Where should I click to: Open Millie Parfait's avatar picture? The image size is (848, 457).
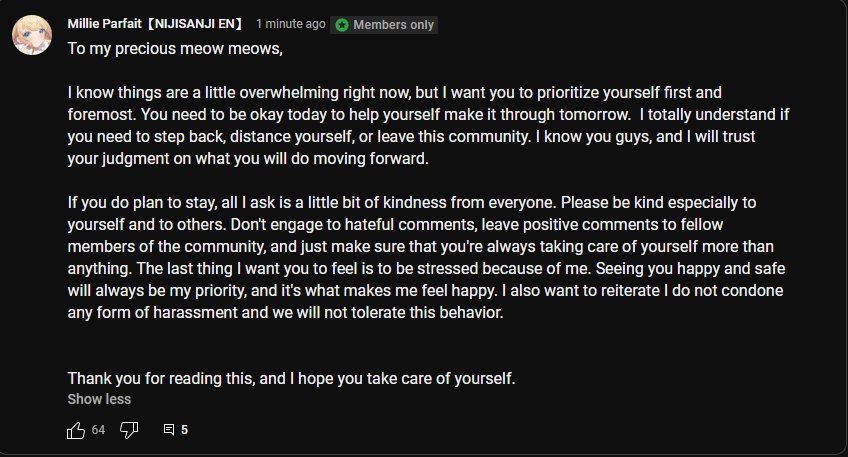32,35
